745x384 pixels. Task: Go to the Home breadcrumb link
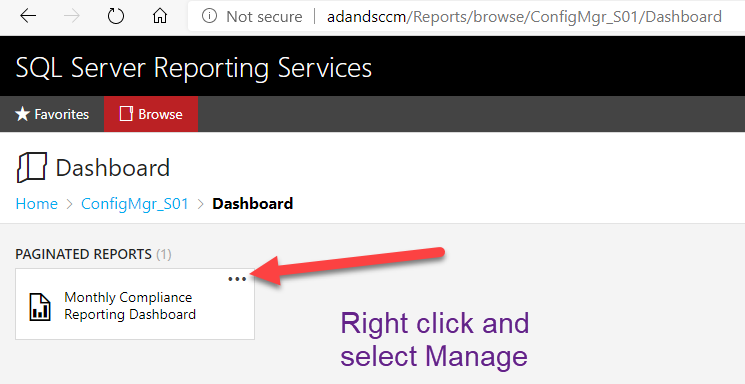(37, 203)
